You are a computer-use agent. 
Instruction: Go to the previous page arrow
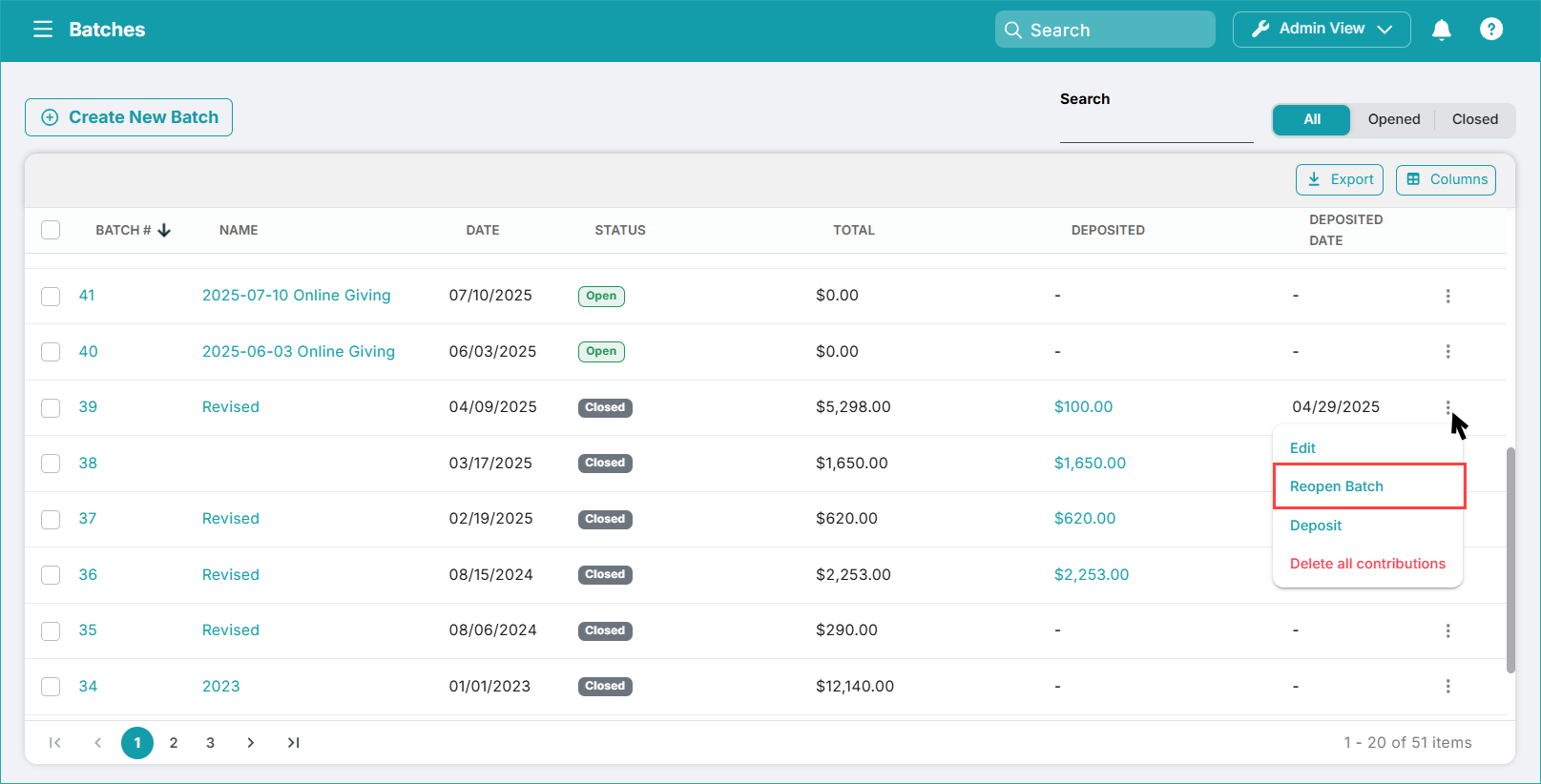click(x=97, y=742)
